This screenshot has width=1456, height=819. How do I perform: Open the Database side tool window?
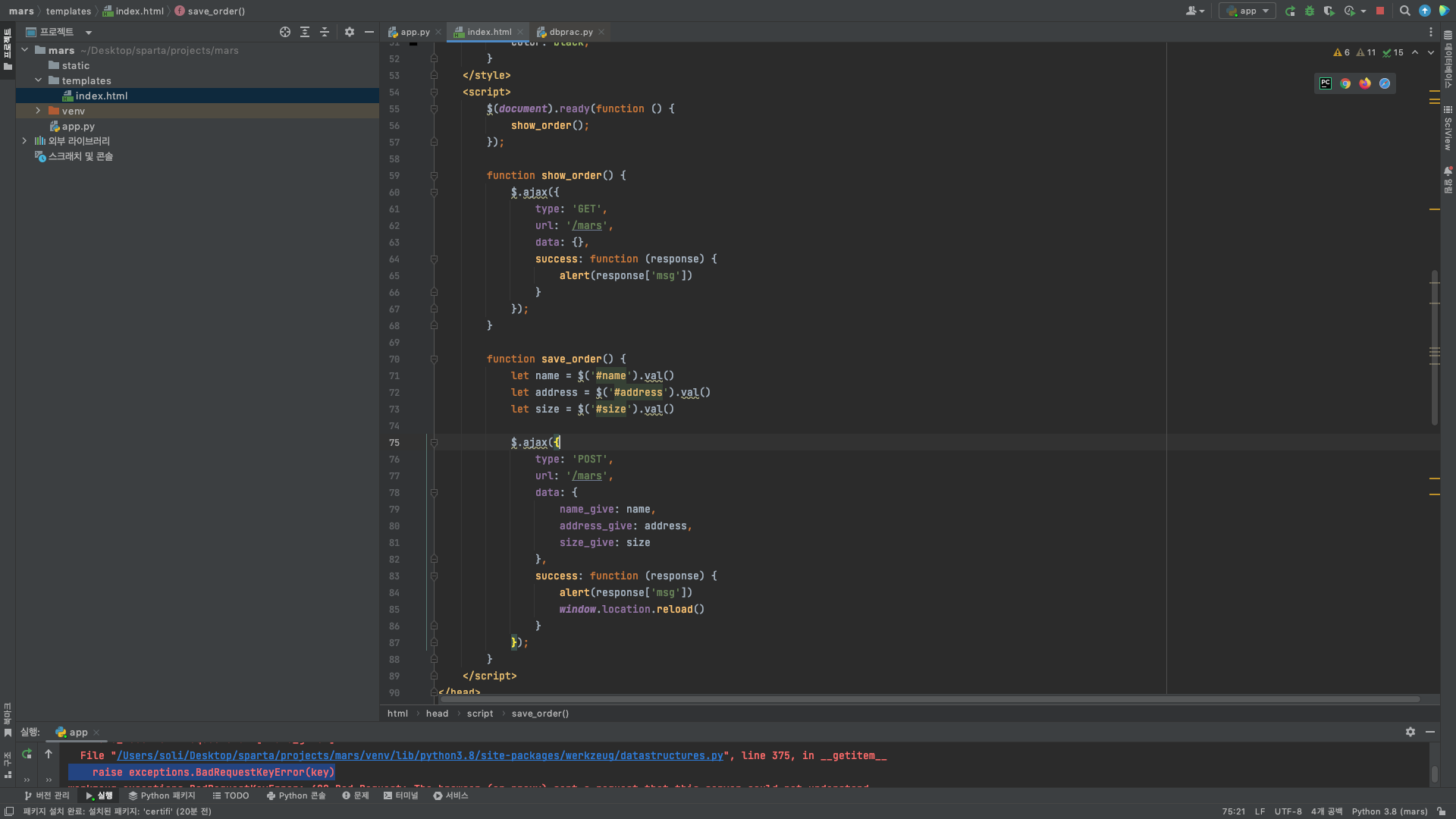[1448, 59]
